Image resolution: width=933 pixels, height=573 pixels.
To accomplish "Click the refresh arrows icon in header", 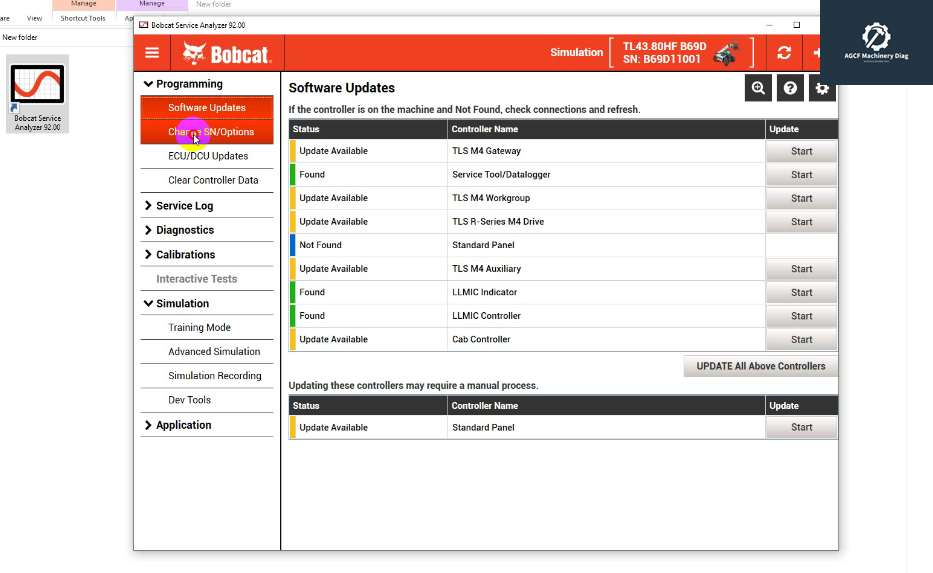I will (784, 53).
